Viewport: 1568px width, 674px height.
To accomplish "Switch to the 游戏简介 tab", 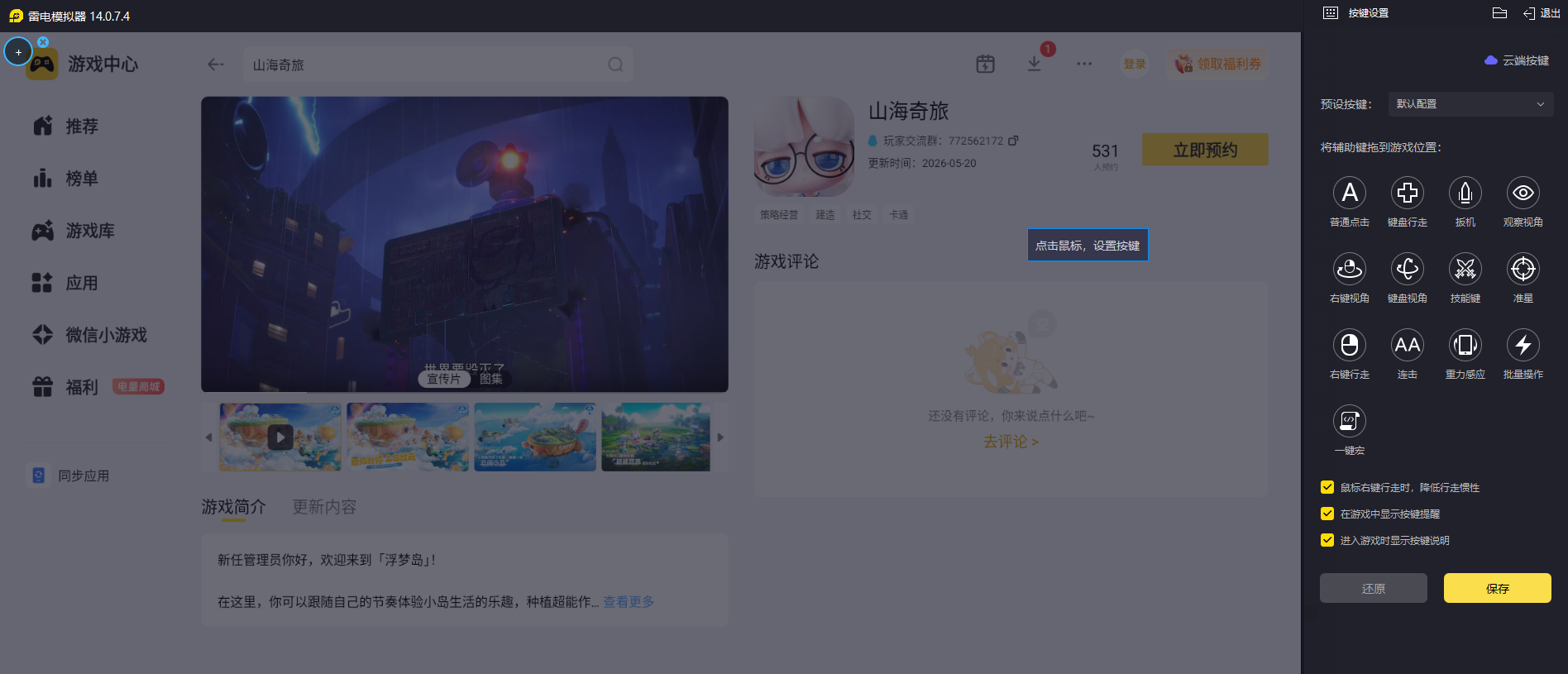I will 233,507.
